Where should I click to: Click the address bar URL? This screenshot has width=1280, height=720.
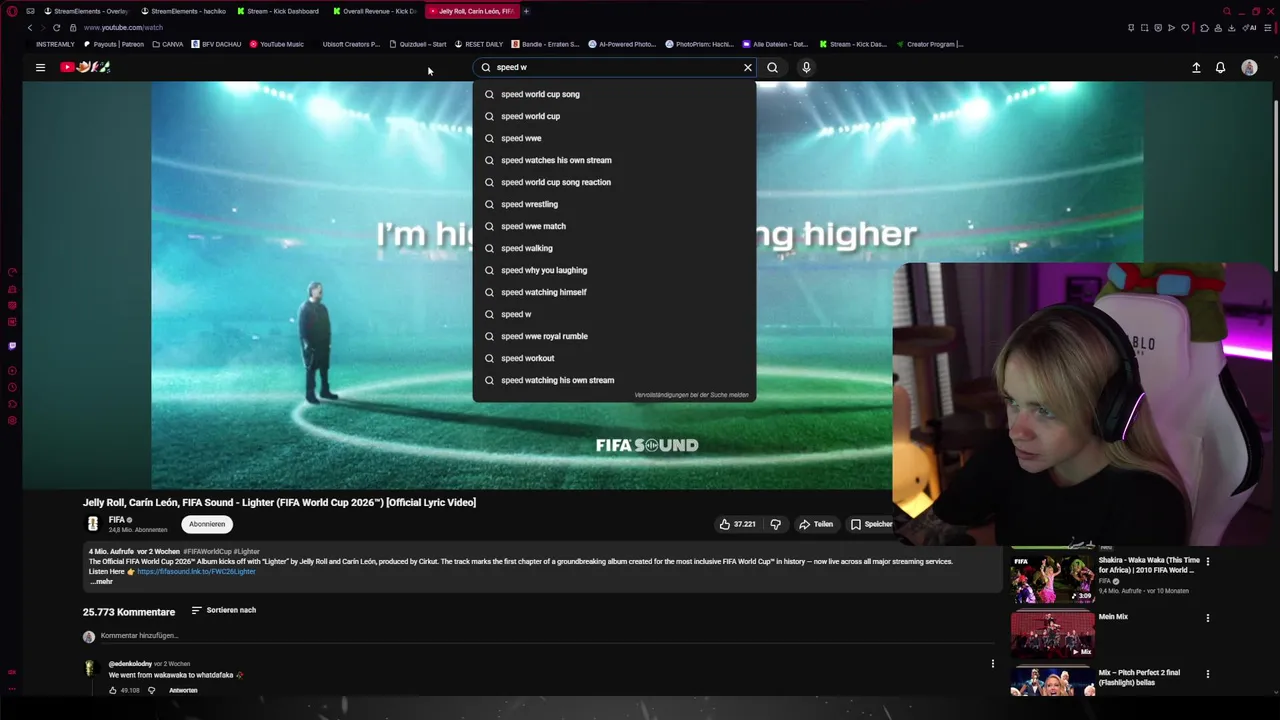tap(123, 28)
